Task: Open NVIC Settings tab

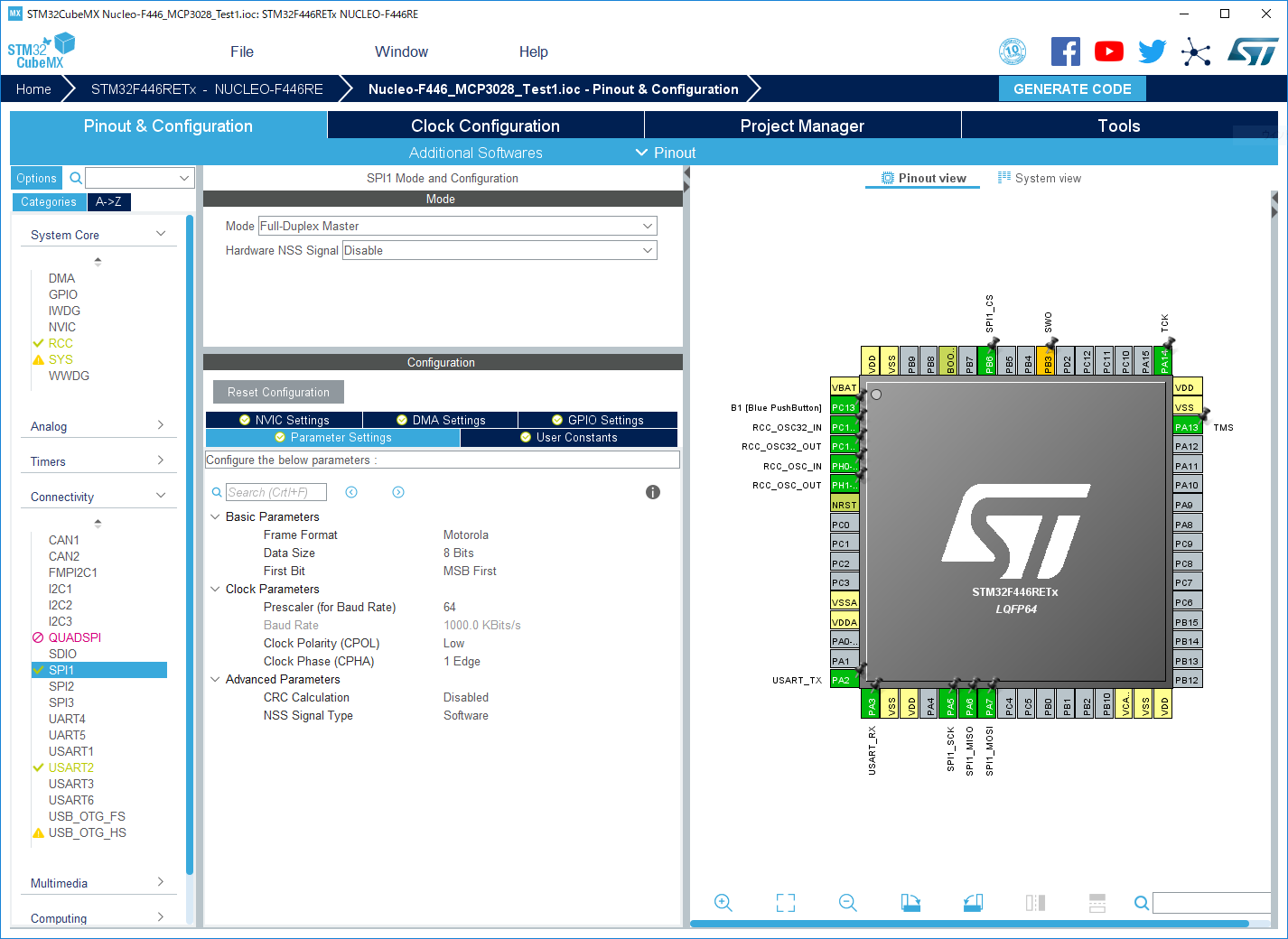Action: pos(285,420)
